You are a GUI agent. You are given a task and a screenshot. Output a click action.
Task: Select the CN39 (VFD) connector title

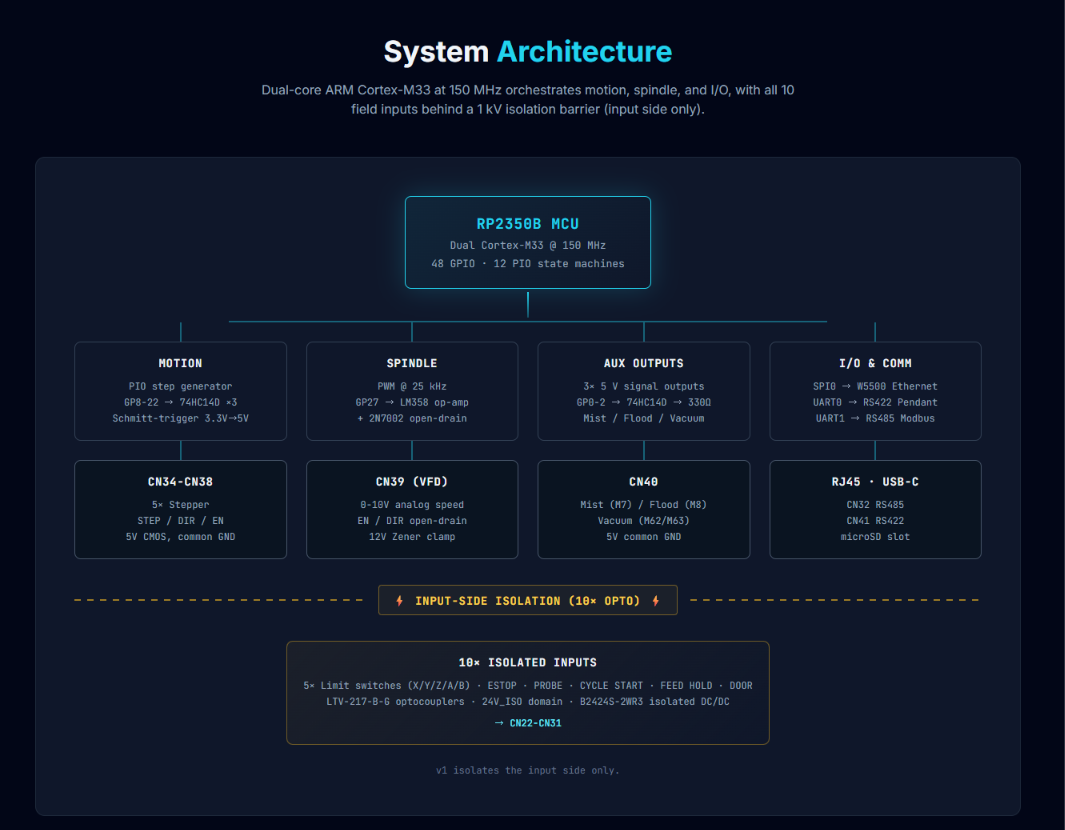pyautogui.click(x=412, y=482)
